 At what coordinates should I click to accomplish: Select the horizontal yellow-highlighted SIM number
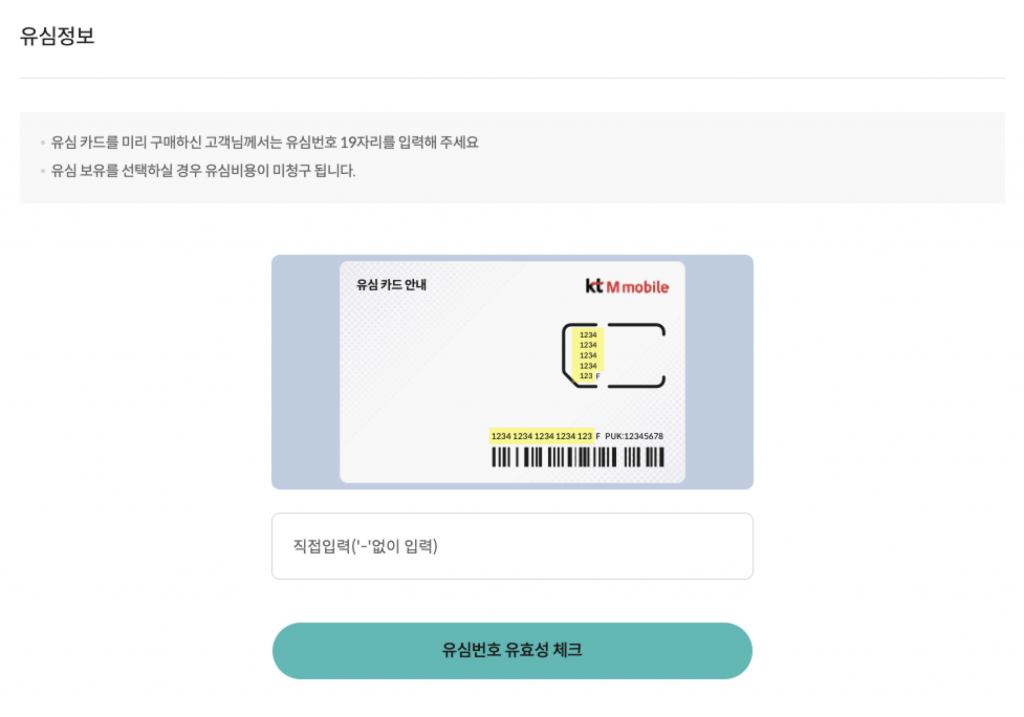pos(541,436)
